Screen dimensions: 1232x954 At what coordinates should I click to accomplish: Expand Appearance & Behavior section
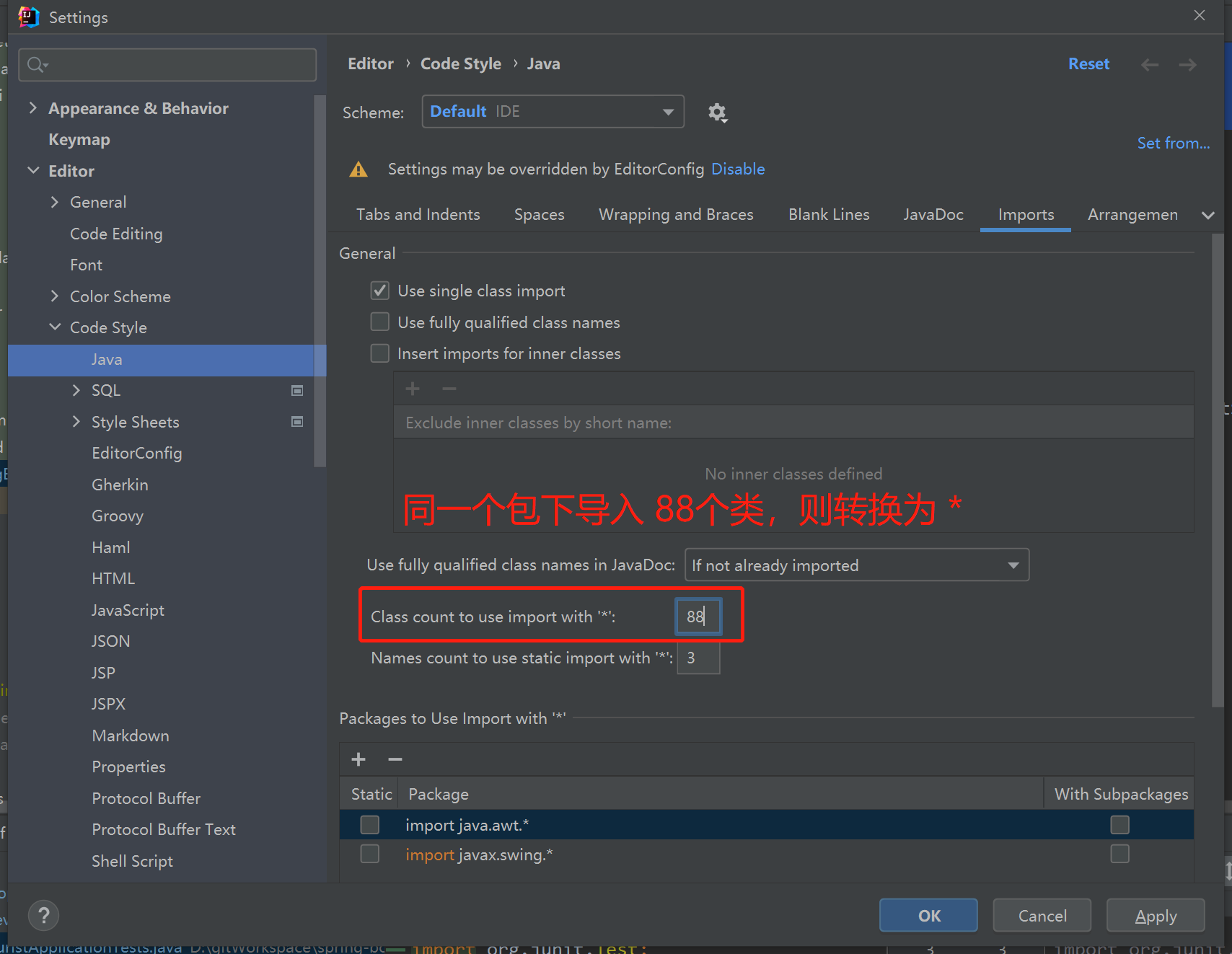[x=32, y=108]
